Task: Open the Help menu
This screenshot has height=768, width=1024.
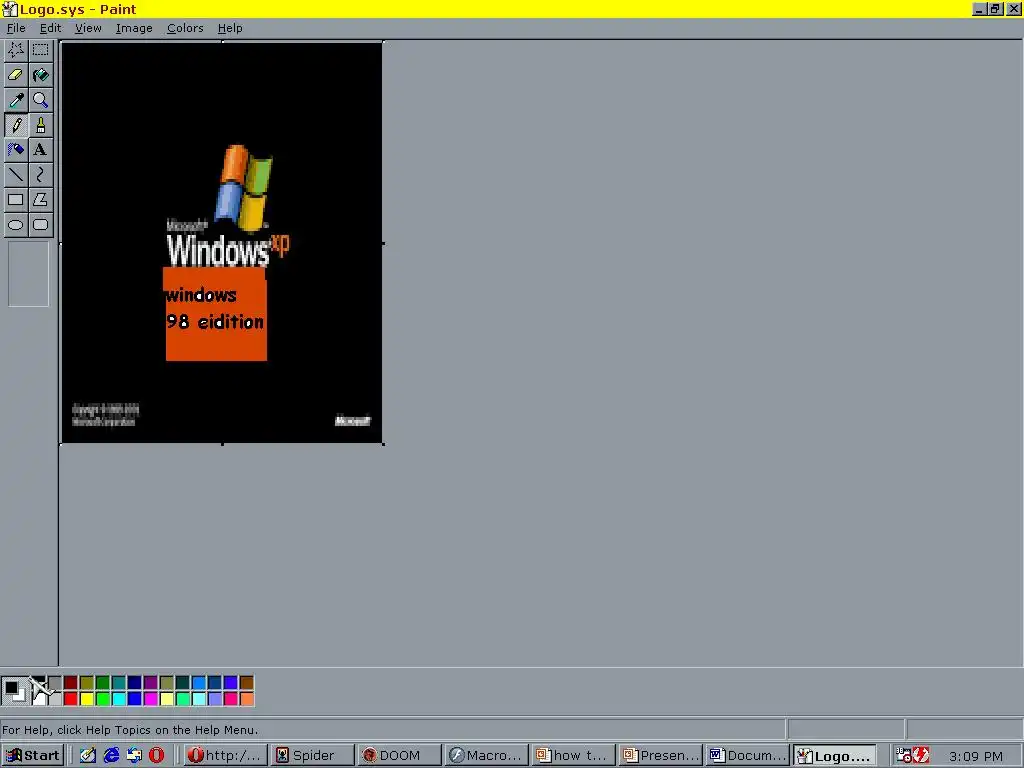Action: tap(230, 28)
